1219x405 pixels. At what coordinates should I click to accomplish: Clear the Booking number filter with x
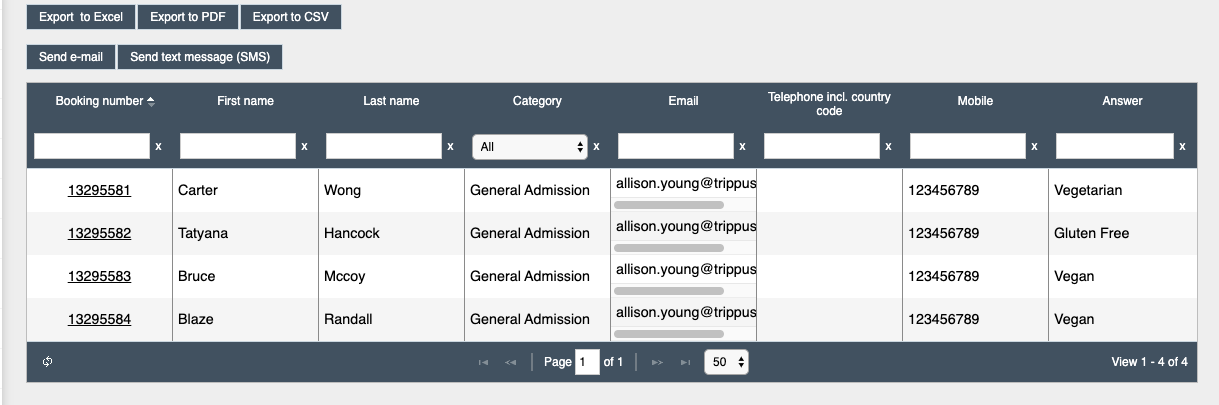coord(158,146)
